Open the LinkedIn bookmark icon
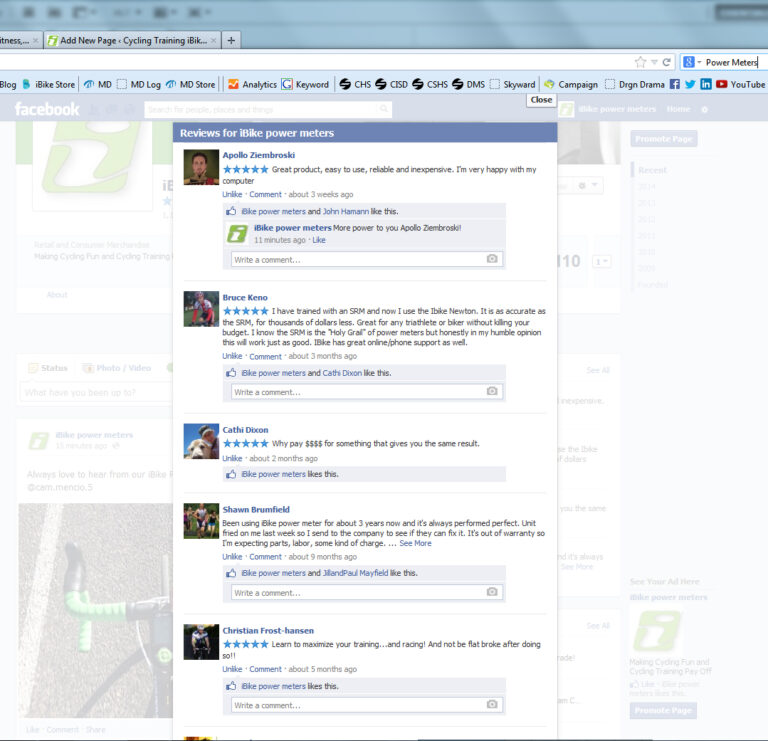Image resolution: width=768 pixels, height=741 pixels. (706, 85)
